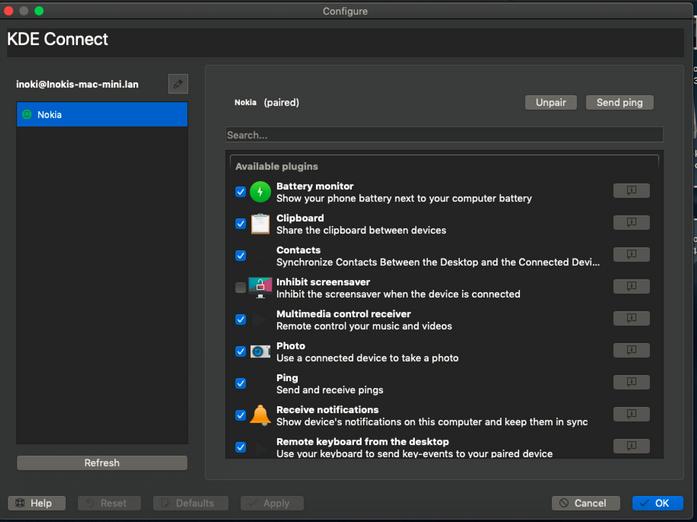Image resolution: width=697 pixels, height=522 pixels.
Task: Open Contacts plugin info button
Action: [x=631, y=255]
